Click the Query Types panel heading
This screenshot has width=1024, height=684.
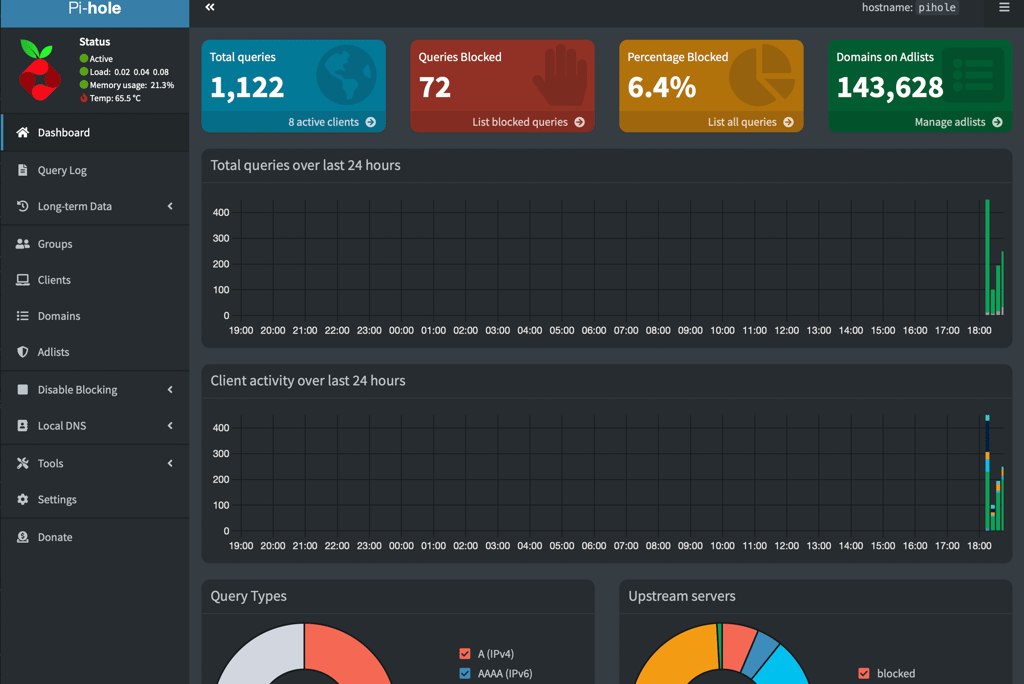248,596
